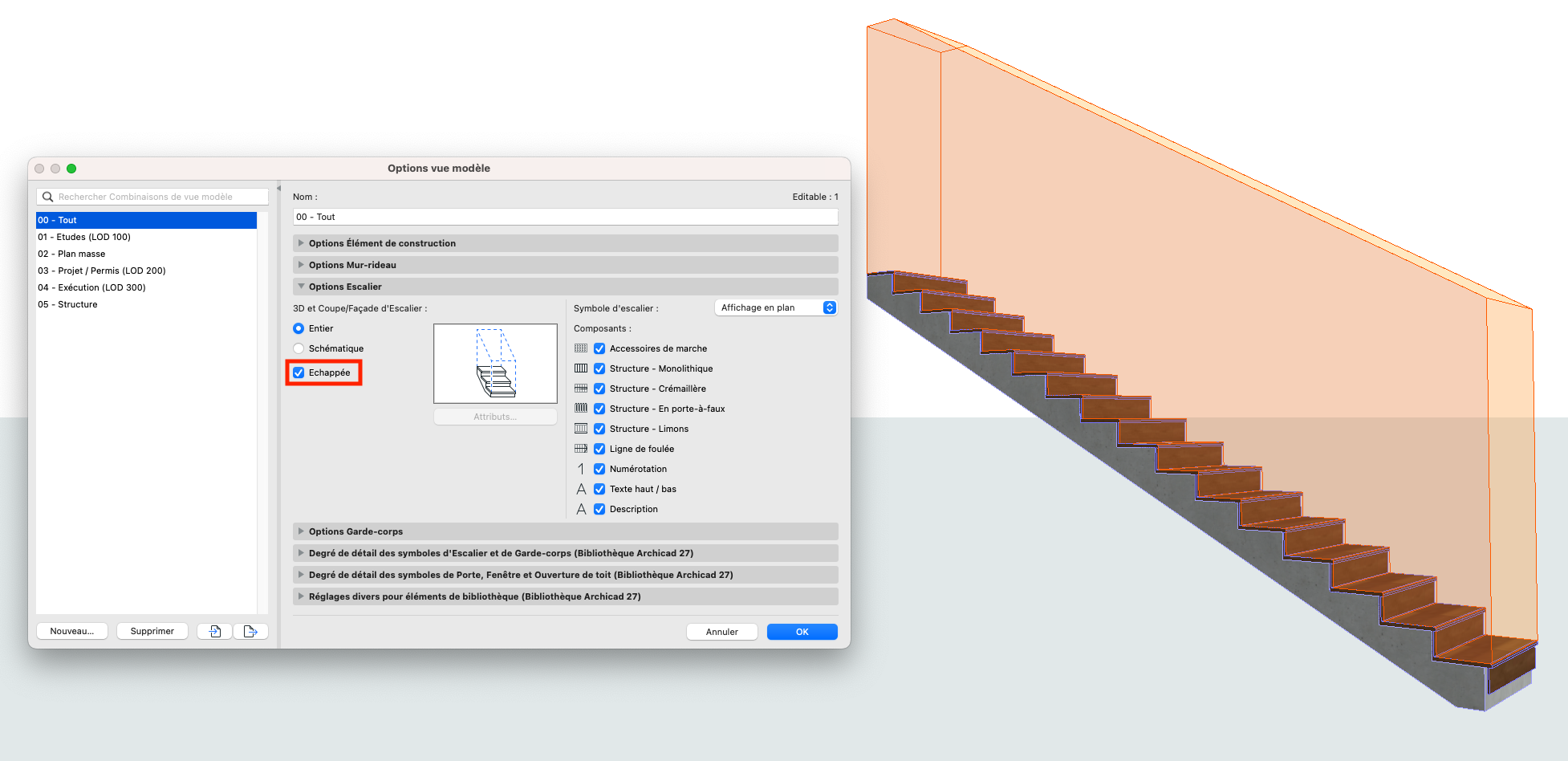Open the Symbole d'escalier dropdown
The image size is (1568, 761).
775,307
